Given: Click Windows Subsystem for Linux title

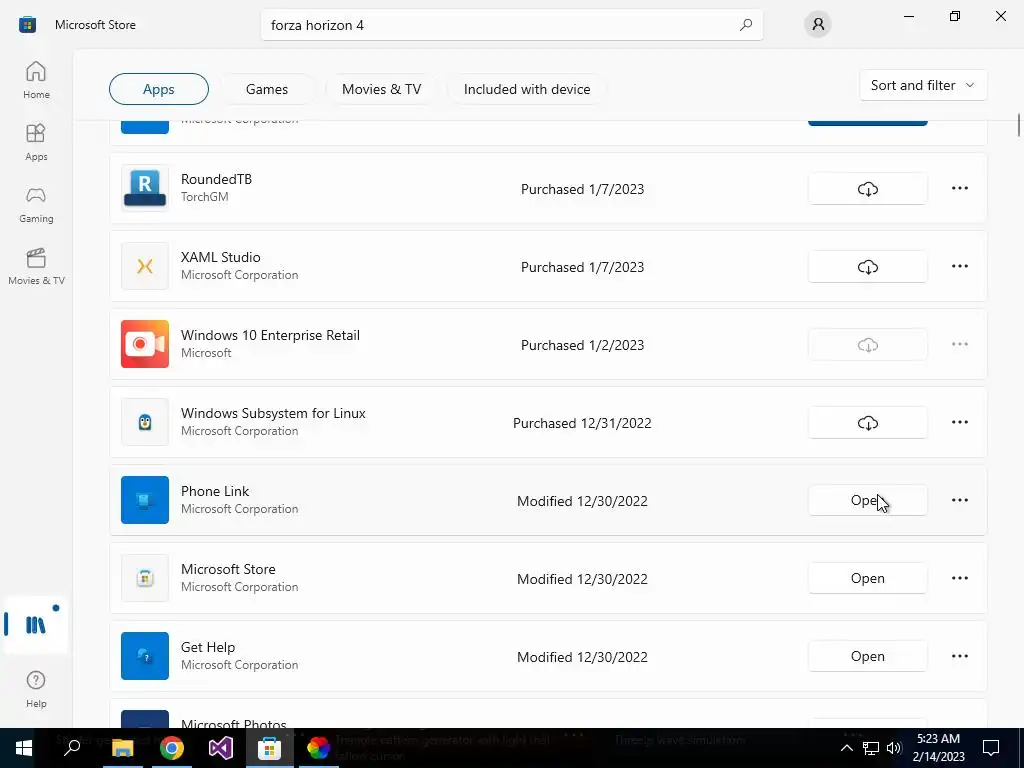Looking at the screenshot, I should tap(273, 413).
